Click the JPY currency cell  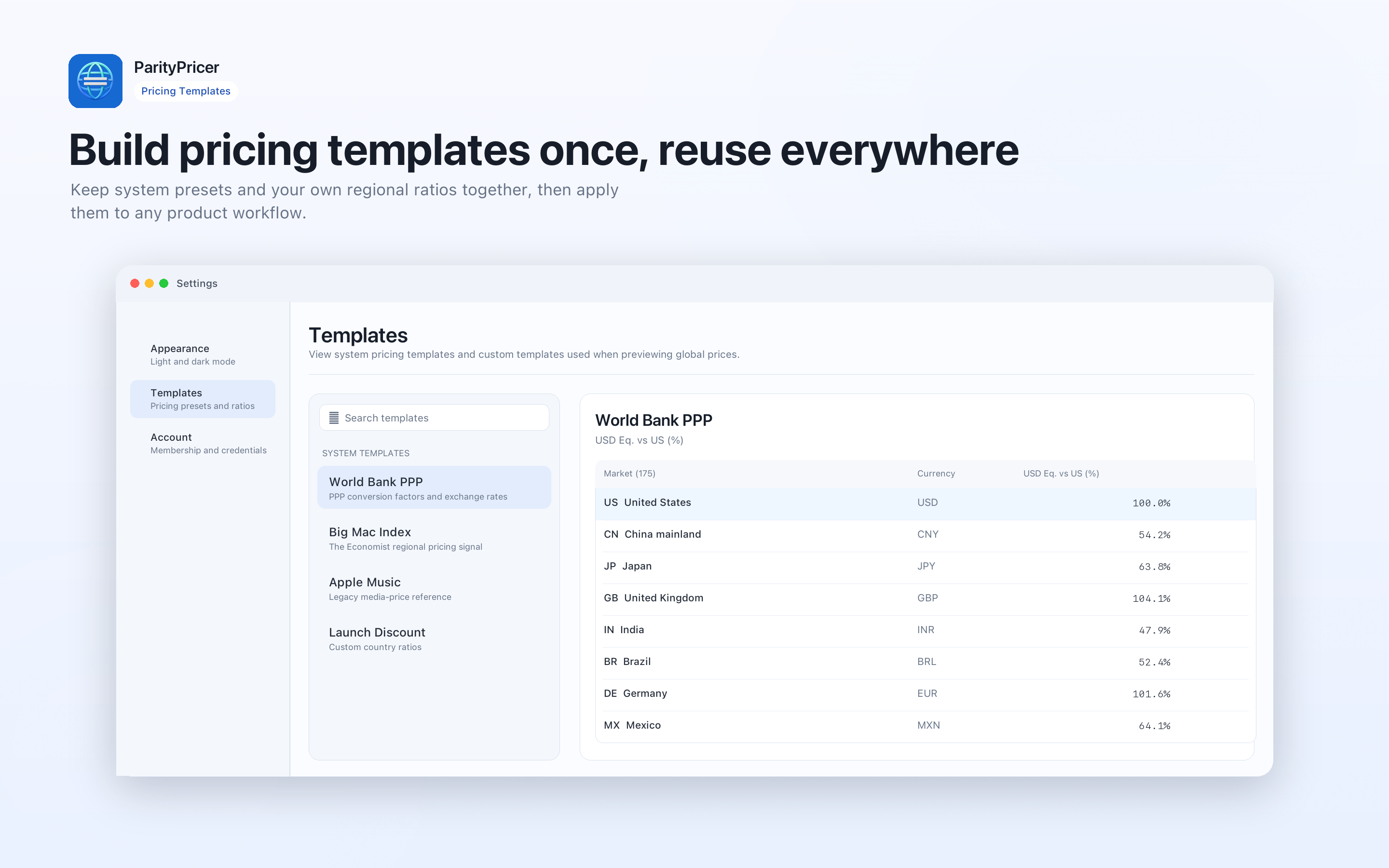926,566
